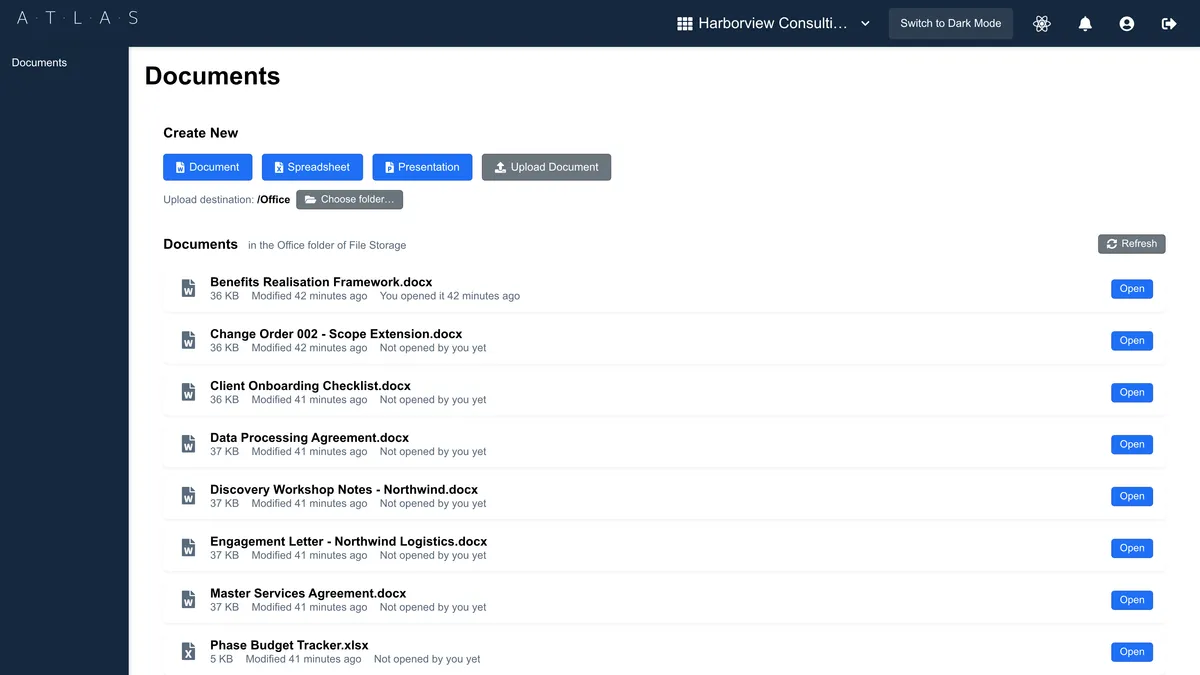
Task: Open Benefits Realisation Framework.docx
Action: (1132, 288)
